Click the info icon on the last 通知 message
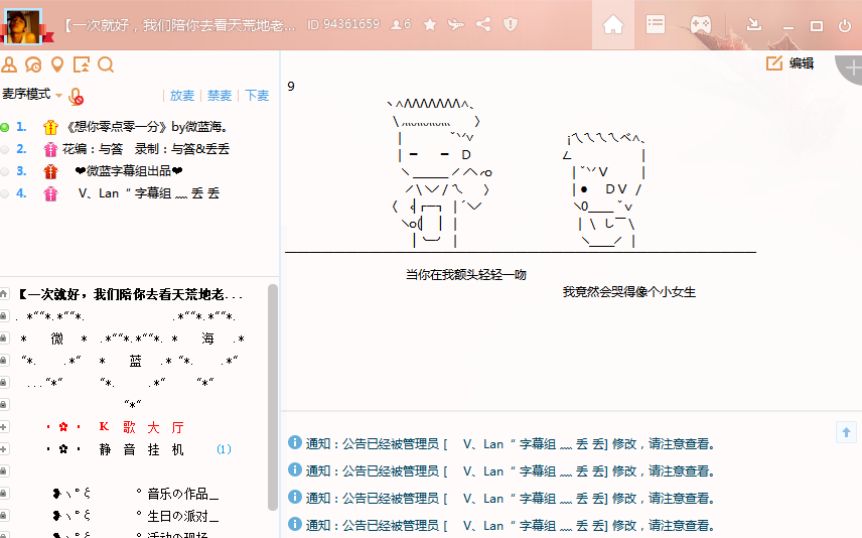862x538 pixels. tap(295, 524)
